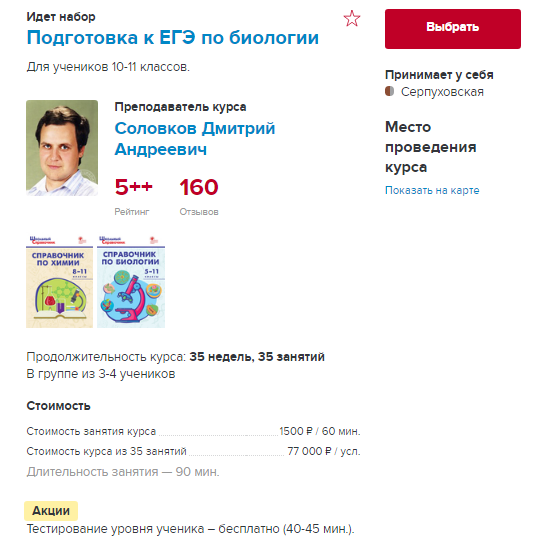Open Справочник по химии book cover
This screenshot has width=545, height=548.
point(59,281)
